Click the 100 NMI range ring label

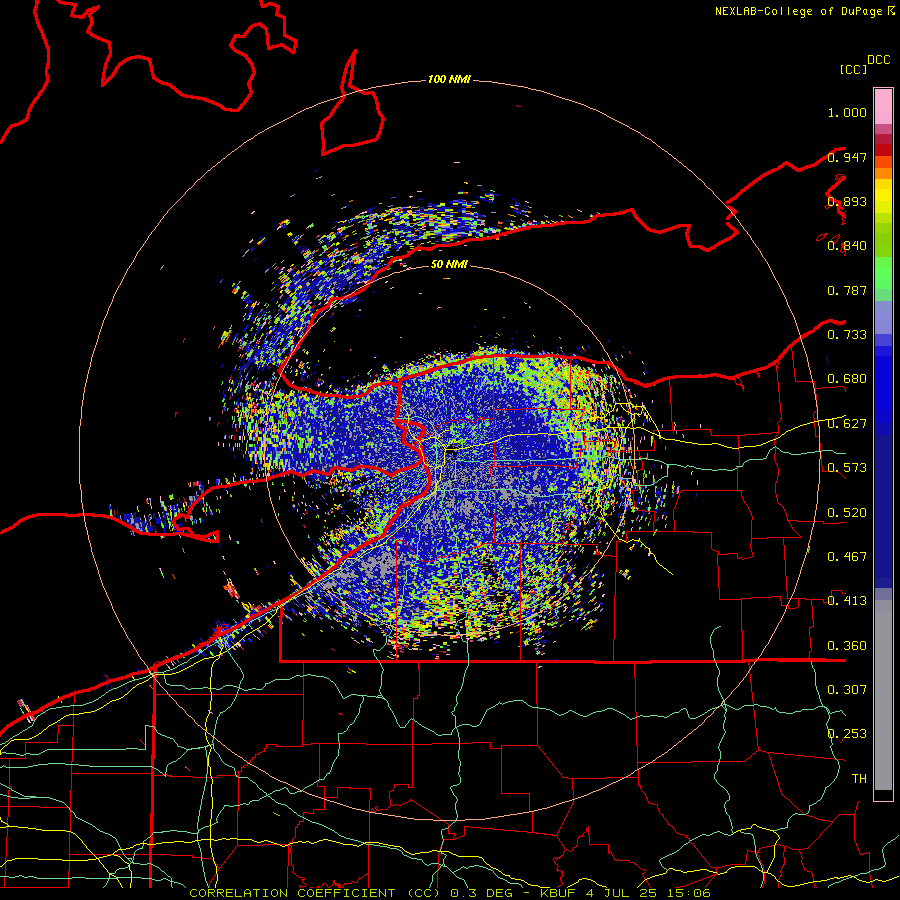[x=449, y=79]
